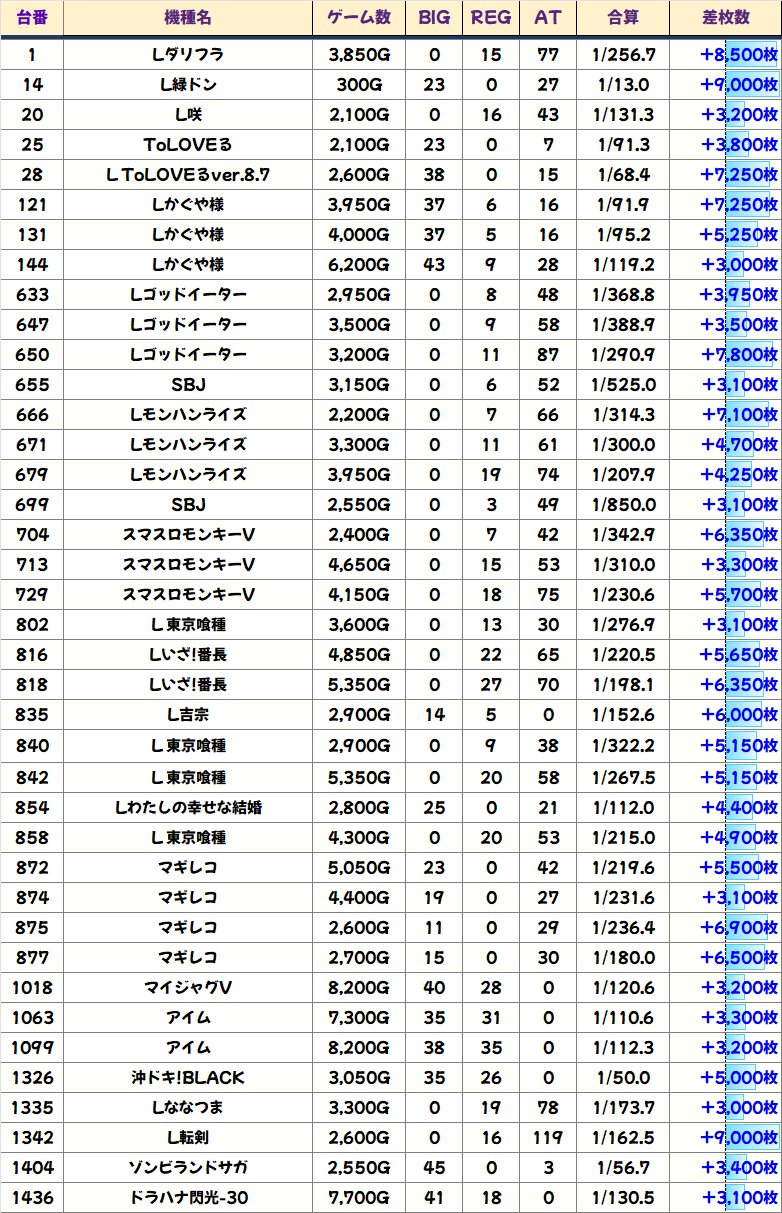Click the ゲーム数 column header
The image size is (782, 1213).
coord(359,18)
